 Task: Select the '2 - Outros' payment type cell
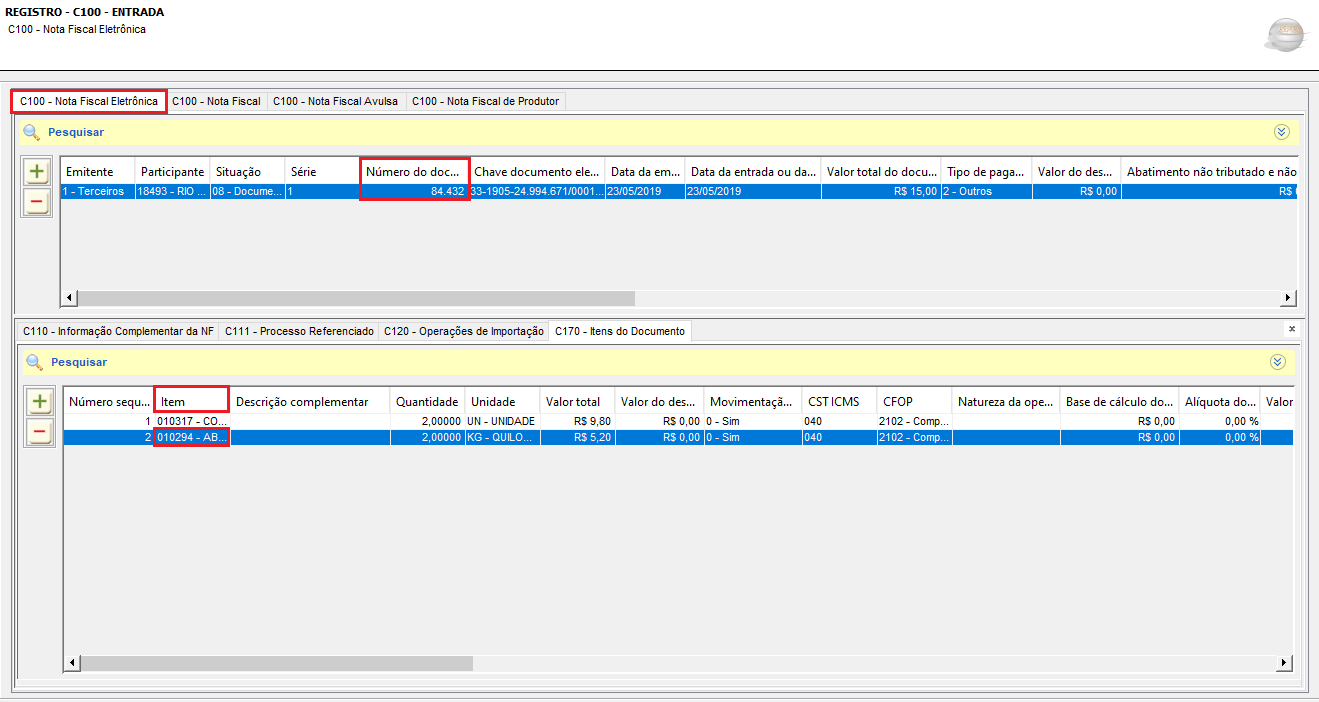[x=986, y=191]
